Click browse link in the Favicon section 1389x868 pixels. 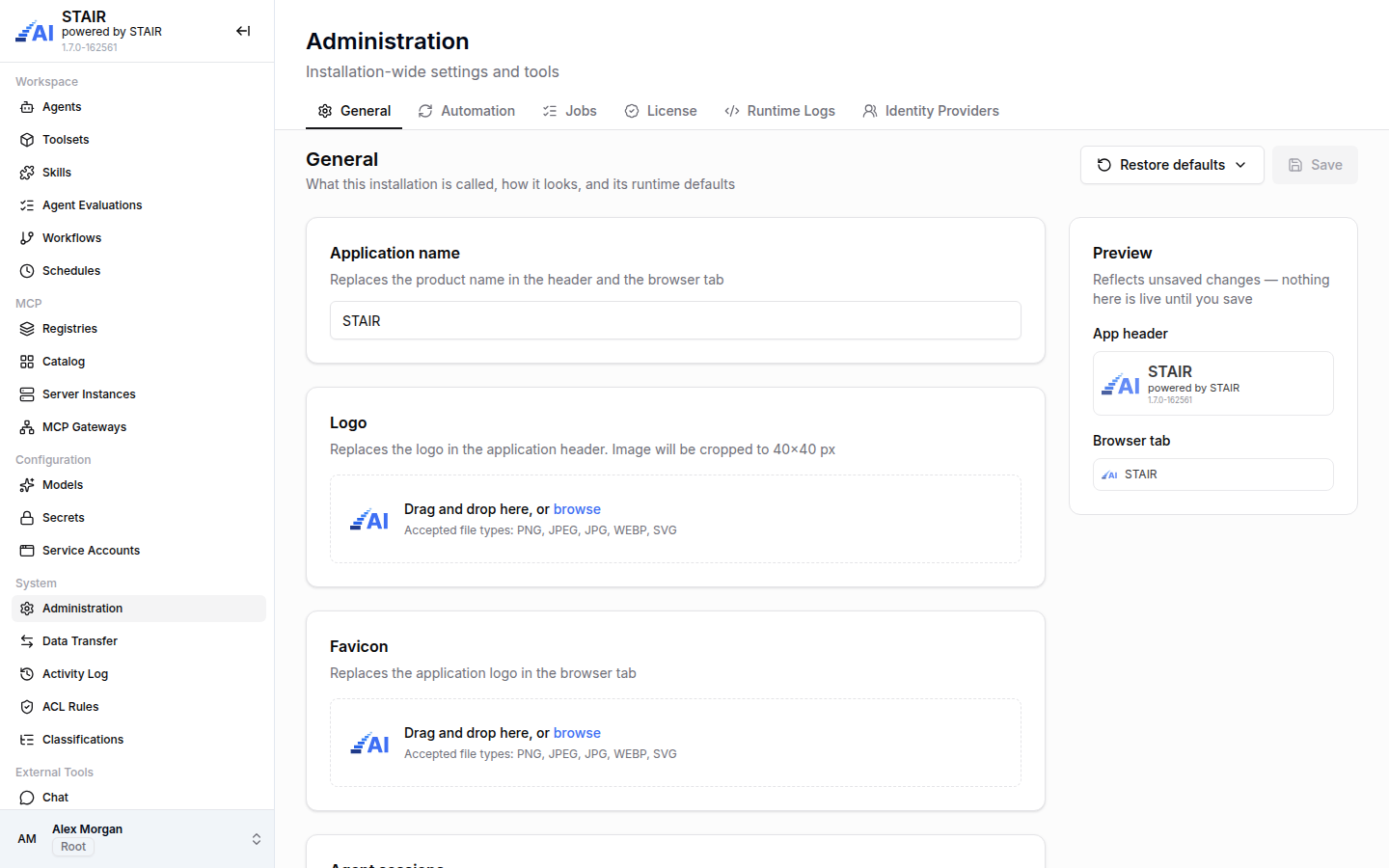pos(577,733)
